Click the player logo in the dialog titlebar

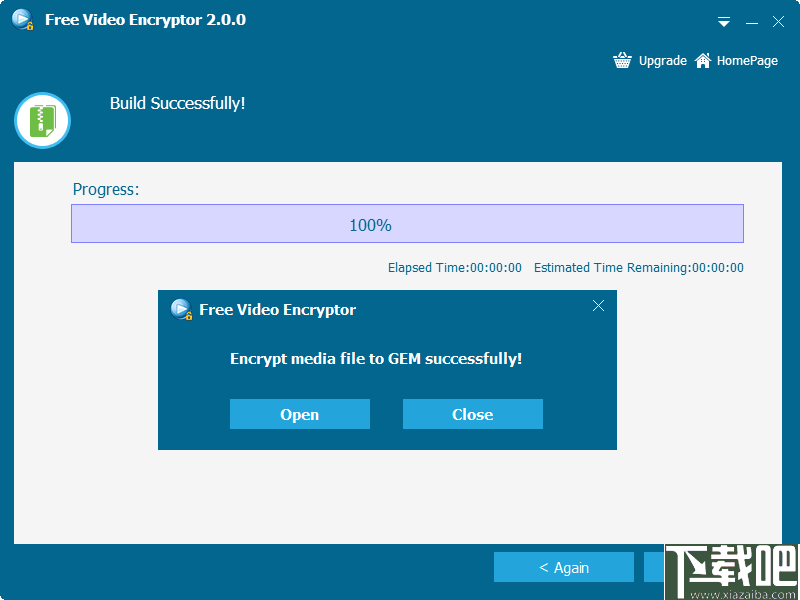[181, 310]
